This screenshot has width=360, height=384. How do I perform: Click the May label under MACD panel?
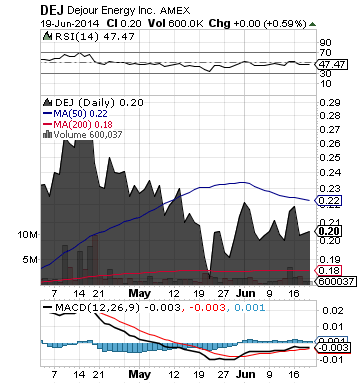click(x=140, y=374)
